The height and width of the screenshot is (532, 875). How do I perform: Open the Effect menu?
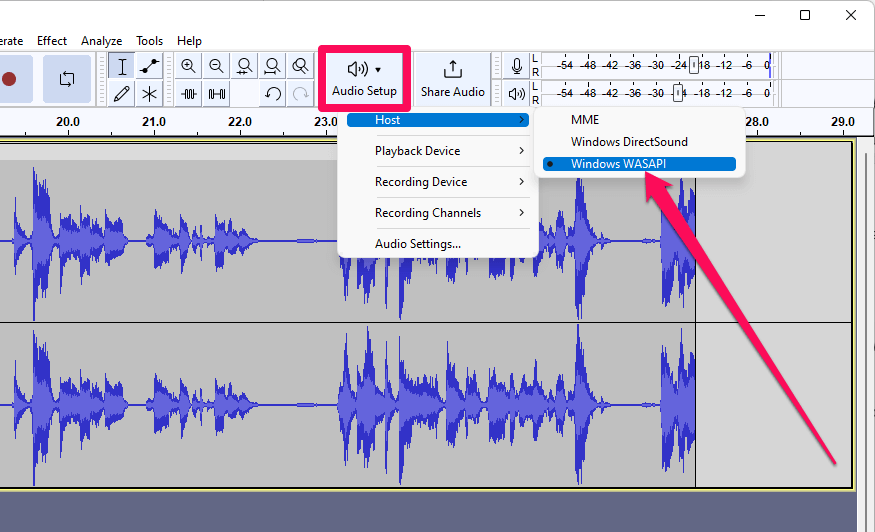pyautogui.click(x=52, y=41)
